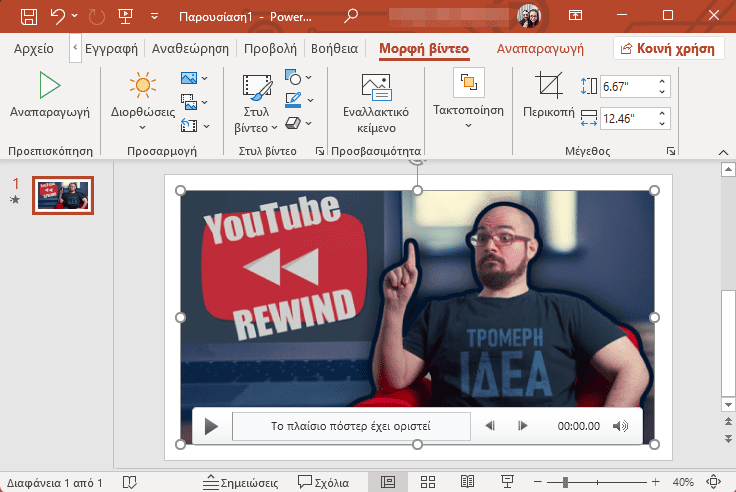Step the video forward
Screen dimensions: 736x492
pyautogui.click(x=522, y=426)
